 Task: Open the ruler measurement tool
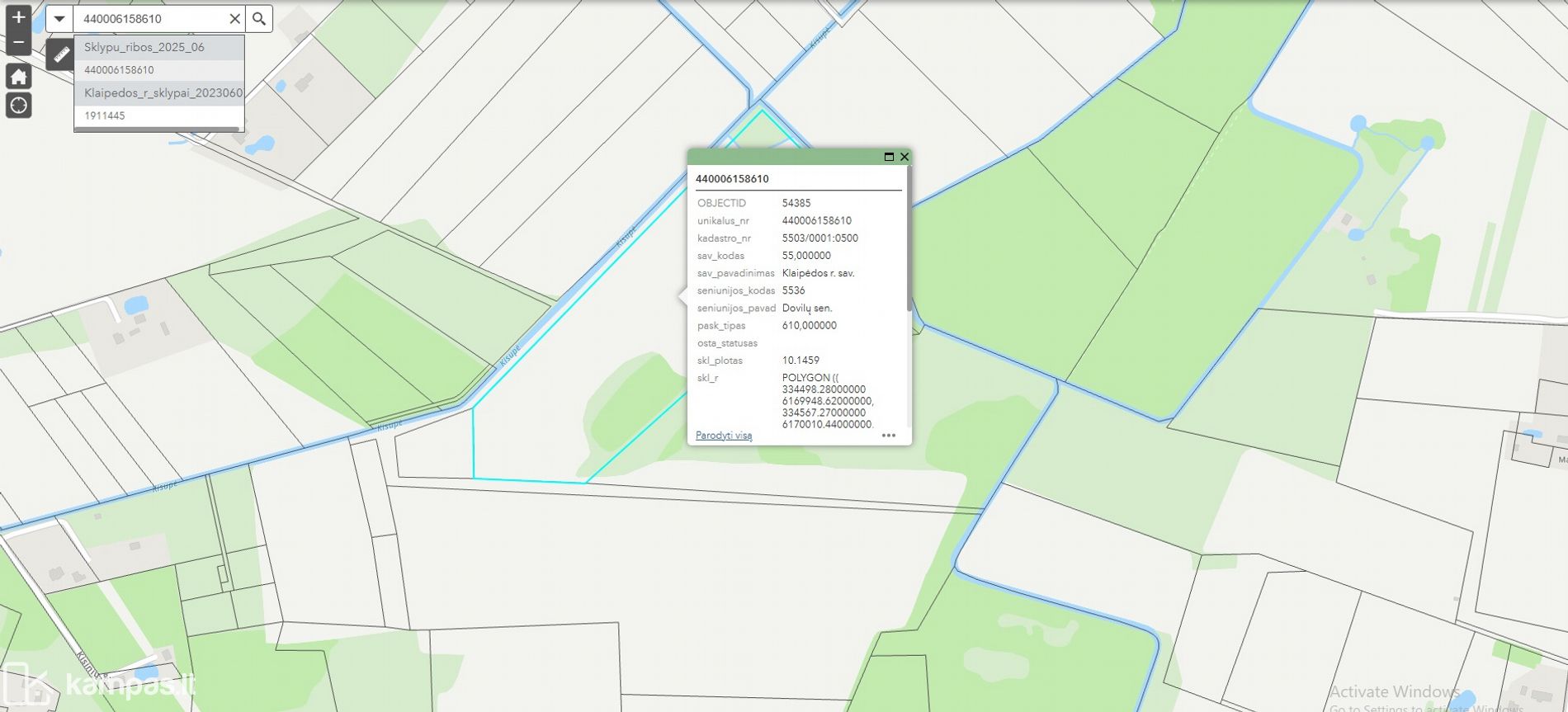coord(60,55)
